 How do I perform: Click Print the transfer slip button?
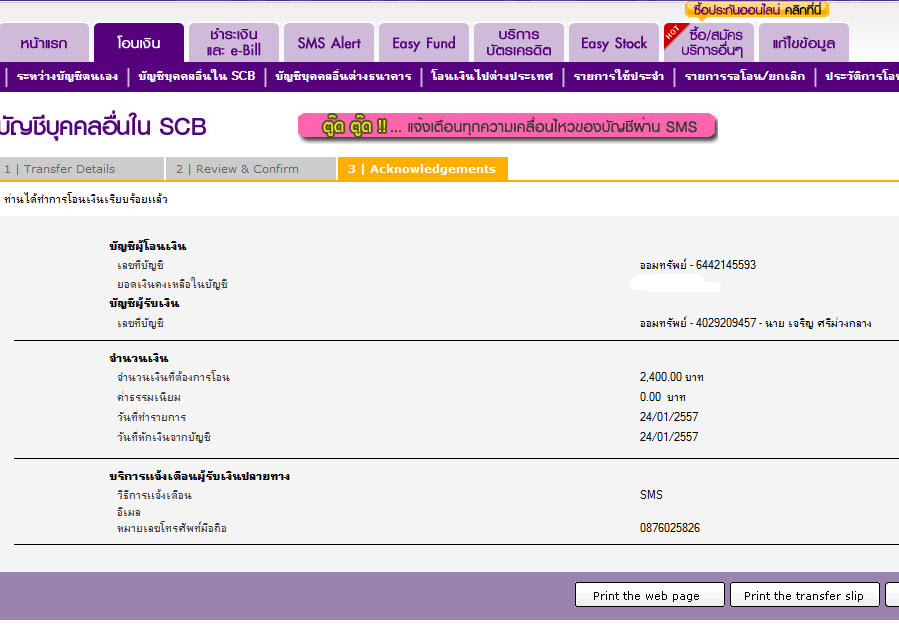(x=804, y=595)
